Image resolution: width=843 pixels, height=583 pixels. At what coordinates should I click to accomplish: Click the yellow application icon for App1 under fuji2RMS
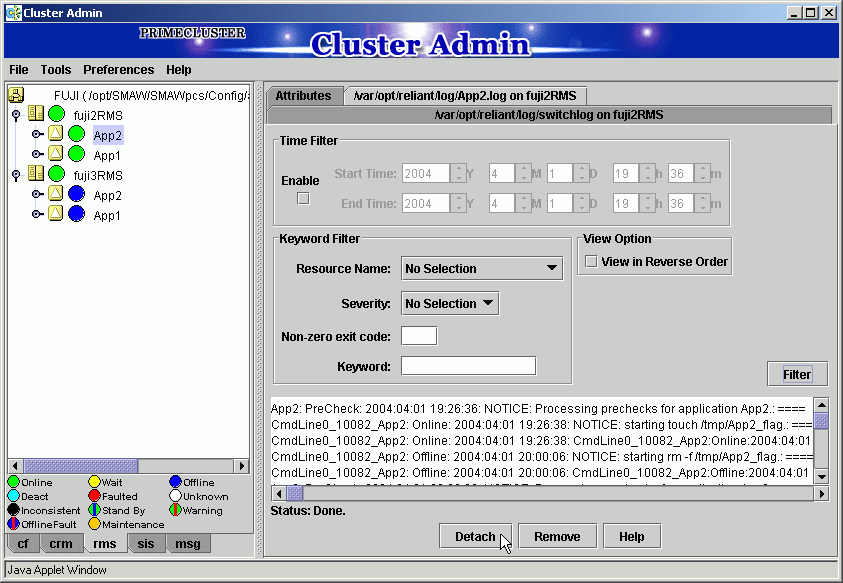coord(55,154)
